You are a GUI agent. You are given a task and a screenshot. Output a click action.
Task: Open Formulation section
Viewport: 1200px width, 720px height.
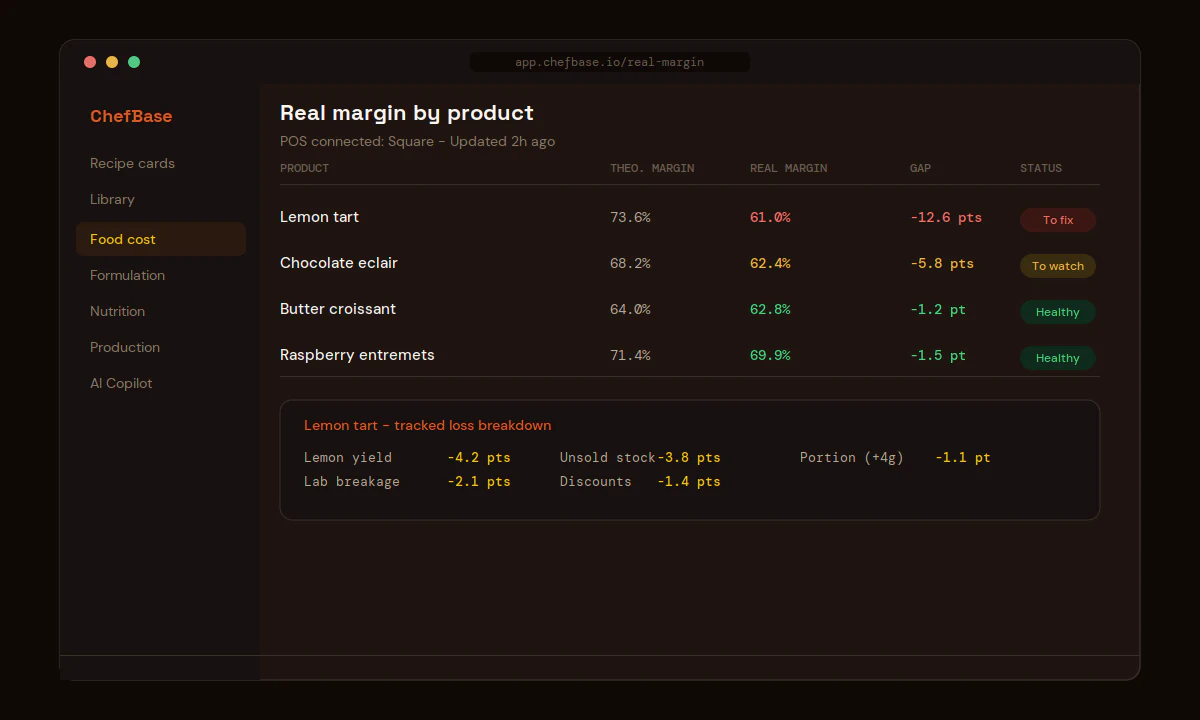(x=127, y=275)
